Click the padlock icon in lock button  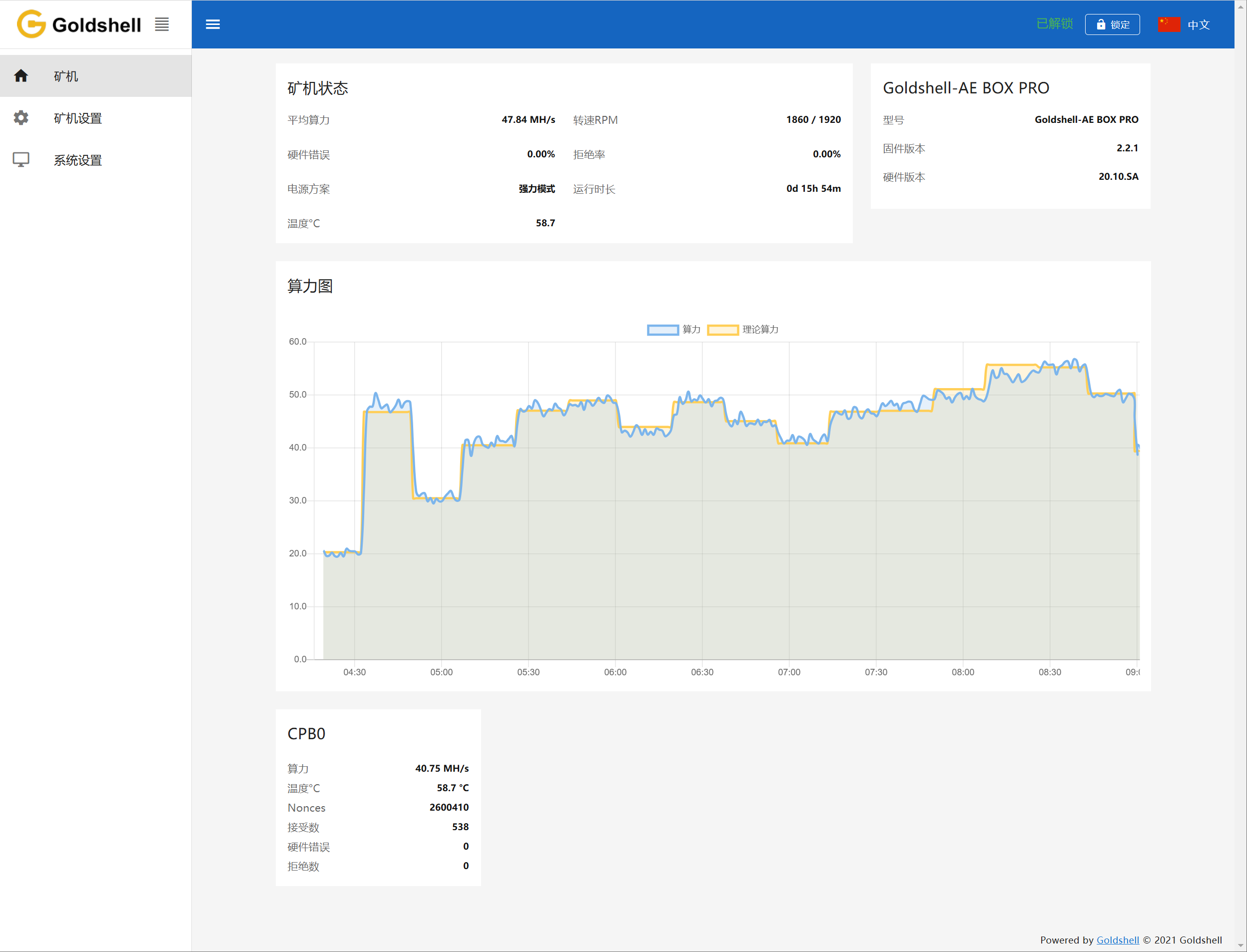click(x=1101, y=24)
